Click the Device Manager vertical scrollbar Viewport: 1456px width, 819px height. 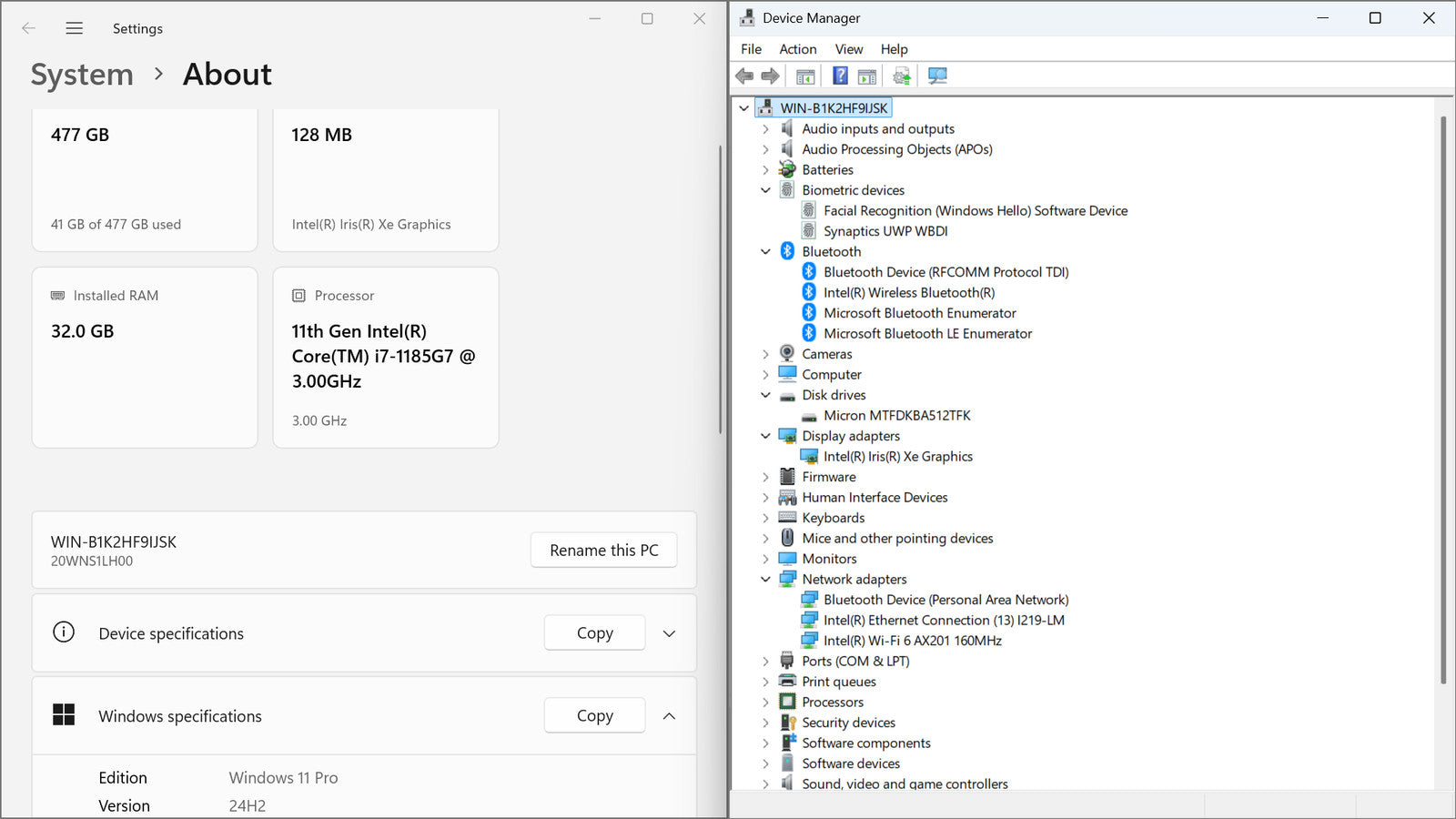point(1443,400)
